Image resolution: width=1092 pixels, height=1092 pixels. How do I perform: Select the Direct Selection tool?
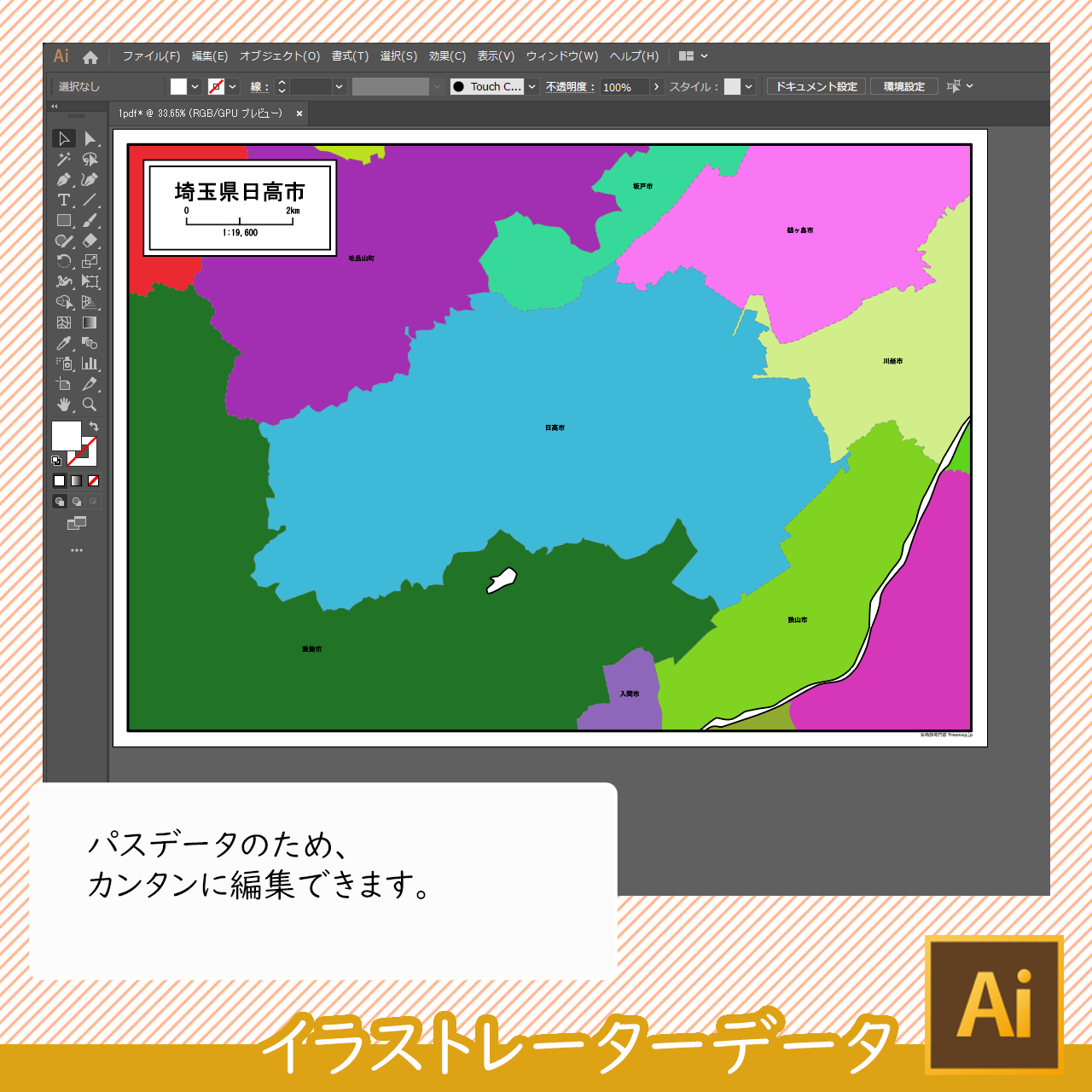point(90,138)
